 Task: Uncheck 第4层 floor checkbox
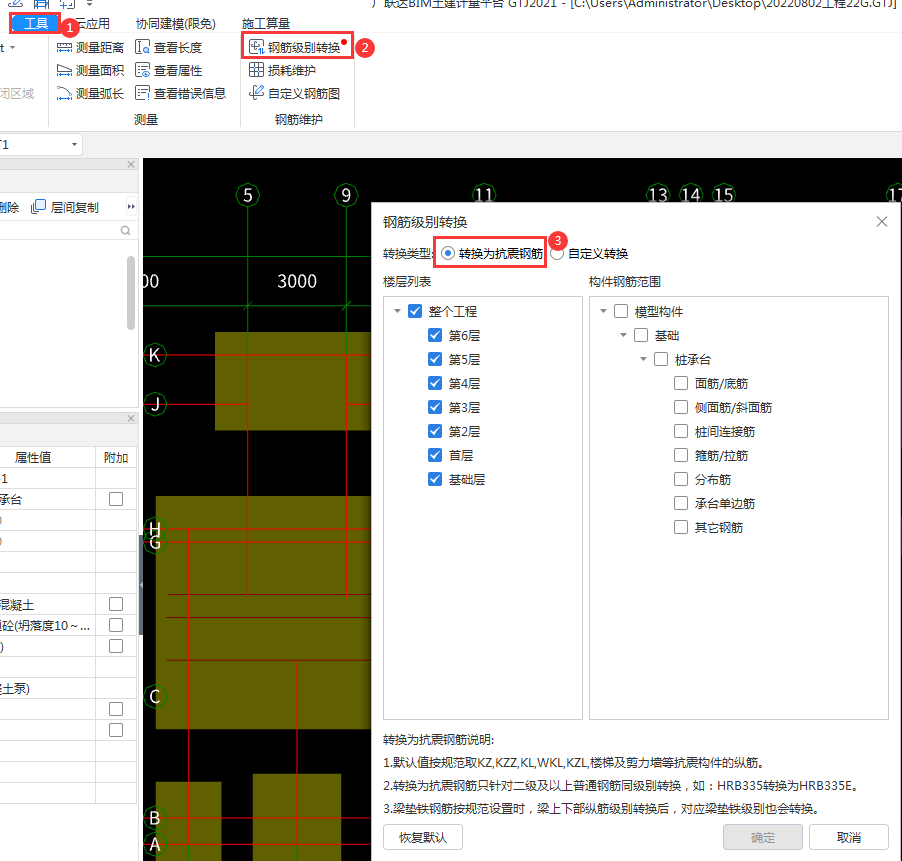435,383
